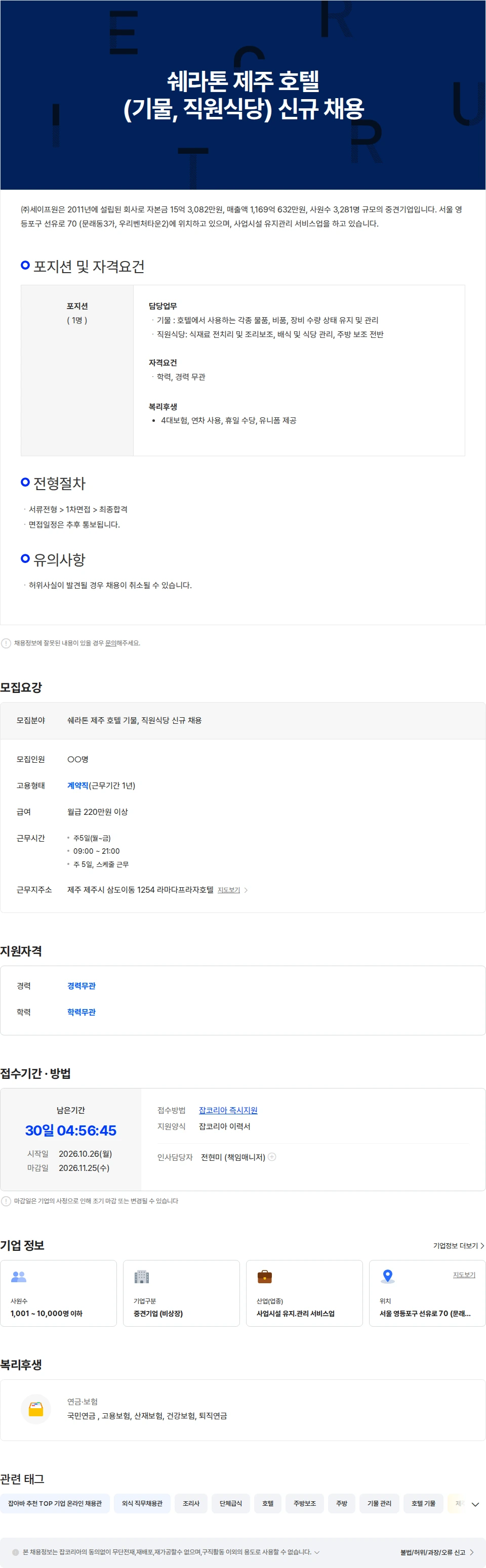
Task: Open 불법/허위/과장/오류 신고 link
Action: click(x=437, y=1552)
